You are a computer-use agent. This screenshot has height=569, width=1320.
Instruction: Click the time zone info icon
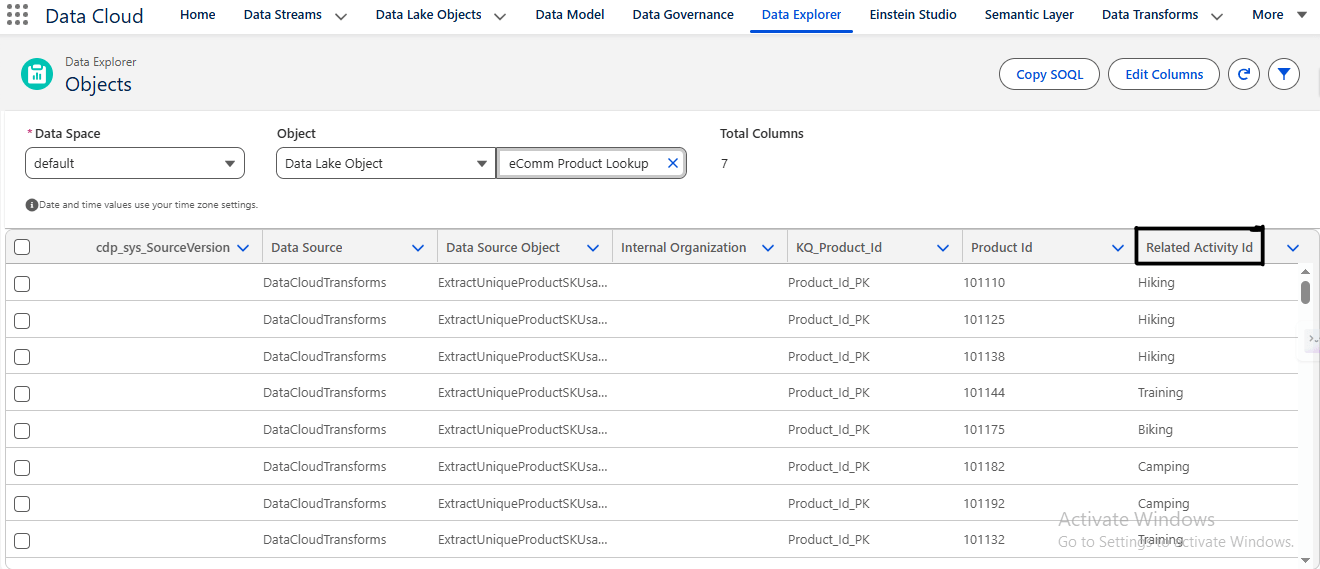tap(32, 205)
